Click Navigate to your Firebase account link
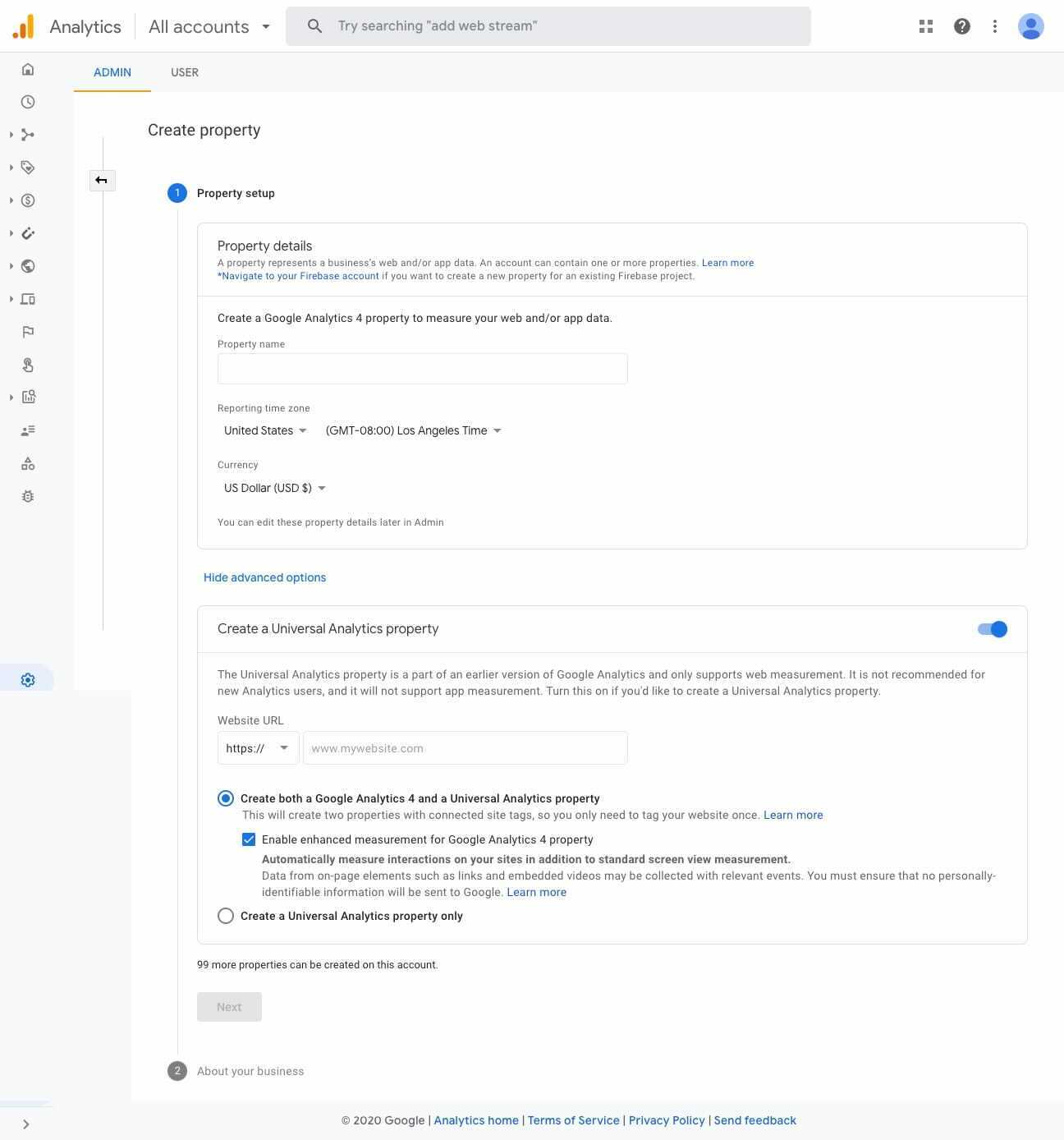The width and height of the screenshot is (1064, 1140). pos(298,276)
